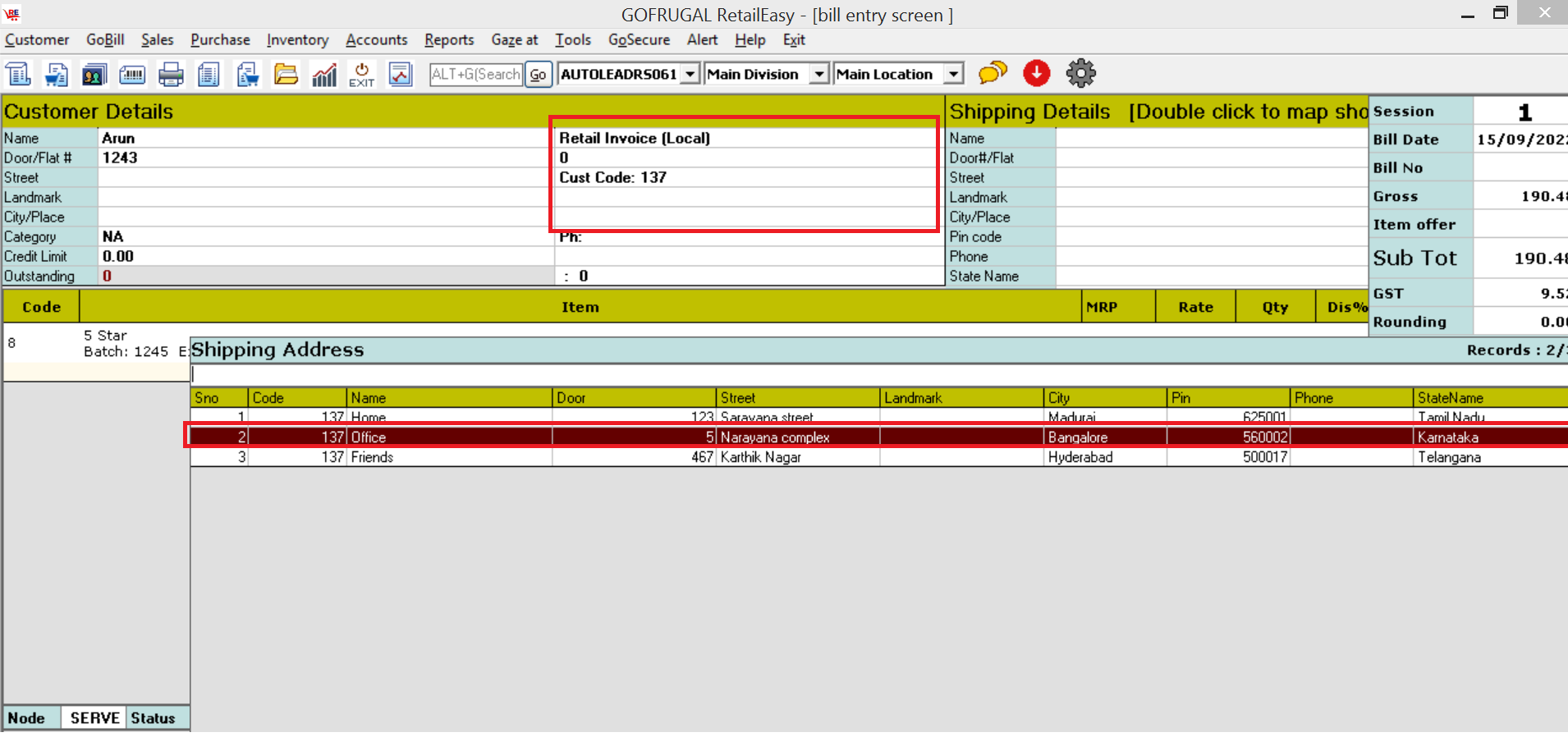The width and height of the screenshot is (1568, 737).
Task: Click Bangalore city cell in Office row
Action: 1105,437
